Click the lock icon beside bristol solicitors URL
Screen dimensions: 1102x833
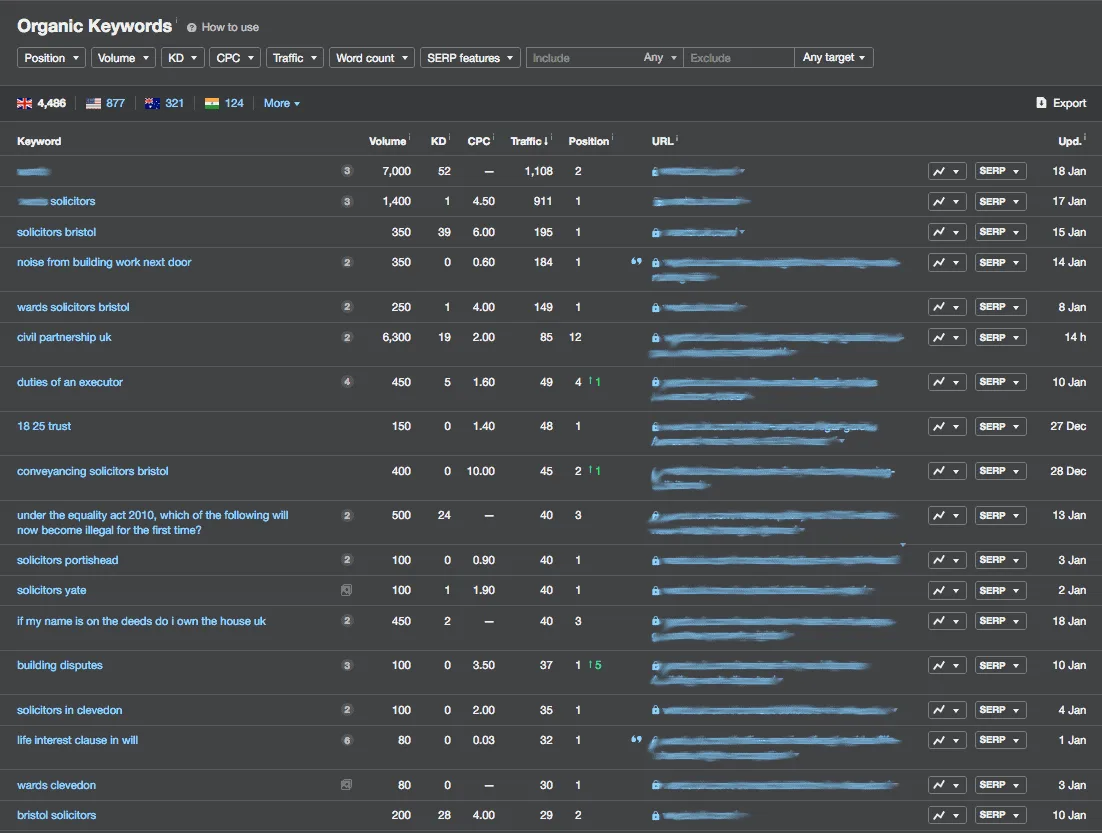coord(655,816)
